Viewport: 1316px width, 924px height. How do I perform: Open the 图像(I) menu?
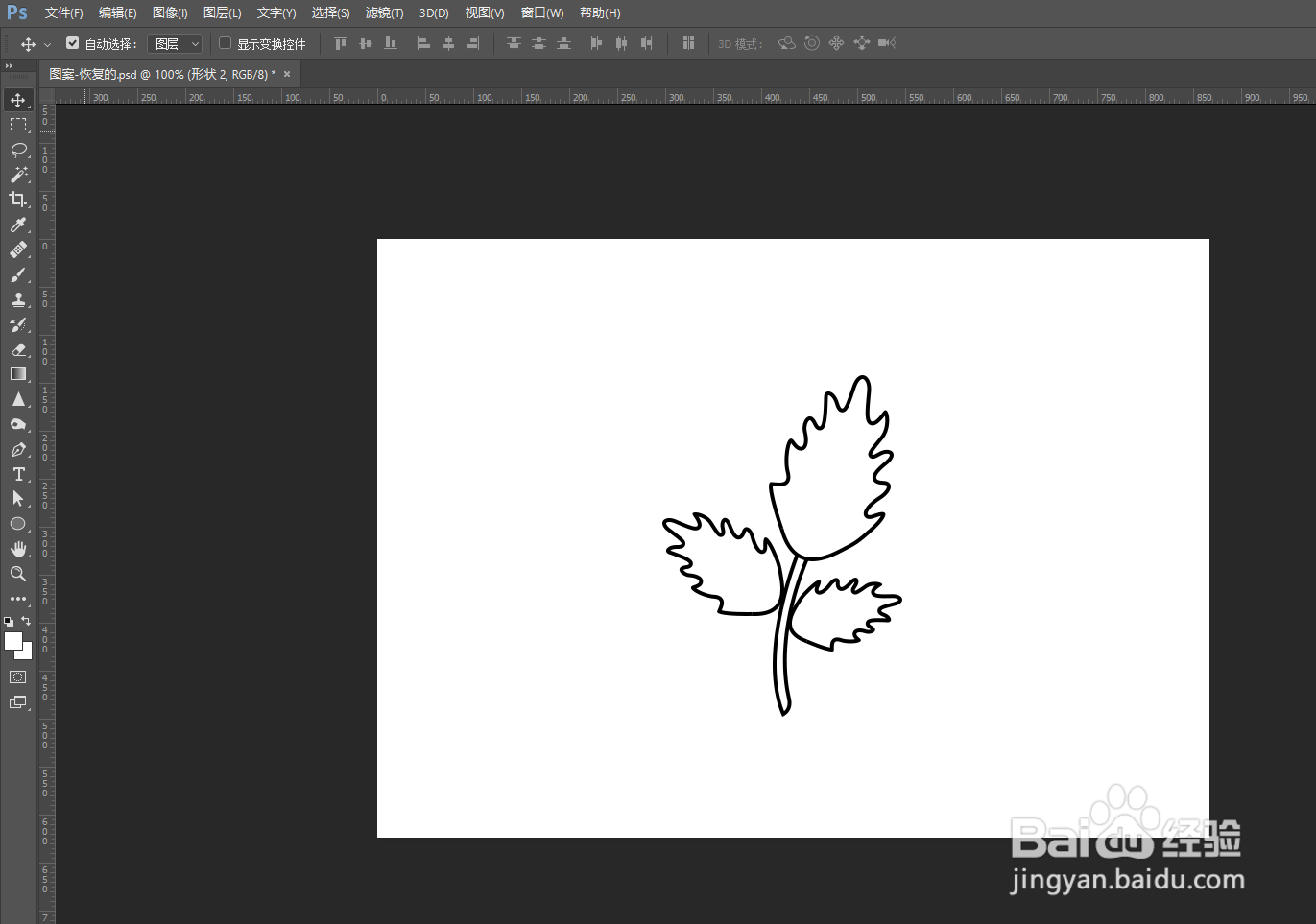pos(170,13)
